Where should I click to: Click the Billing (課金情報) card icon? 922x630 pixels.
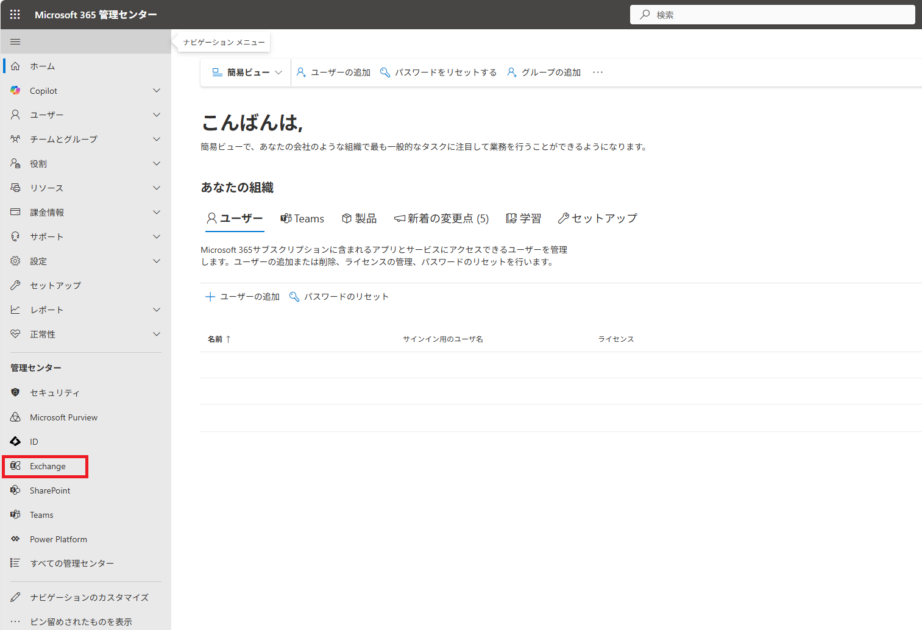15,212
